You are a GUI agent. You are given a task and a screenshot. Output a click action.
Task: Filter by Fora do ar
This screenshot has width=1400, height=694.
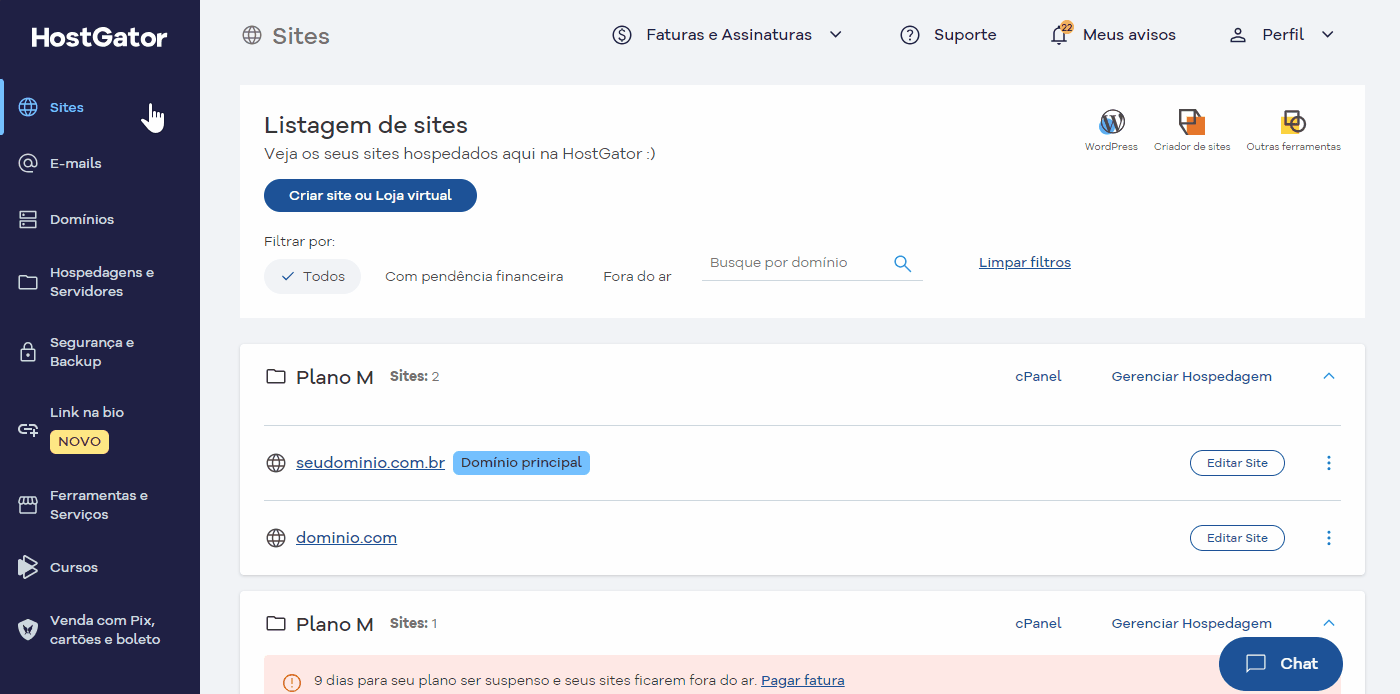tap(637, 276)
